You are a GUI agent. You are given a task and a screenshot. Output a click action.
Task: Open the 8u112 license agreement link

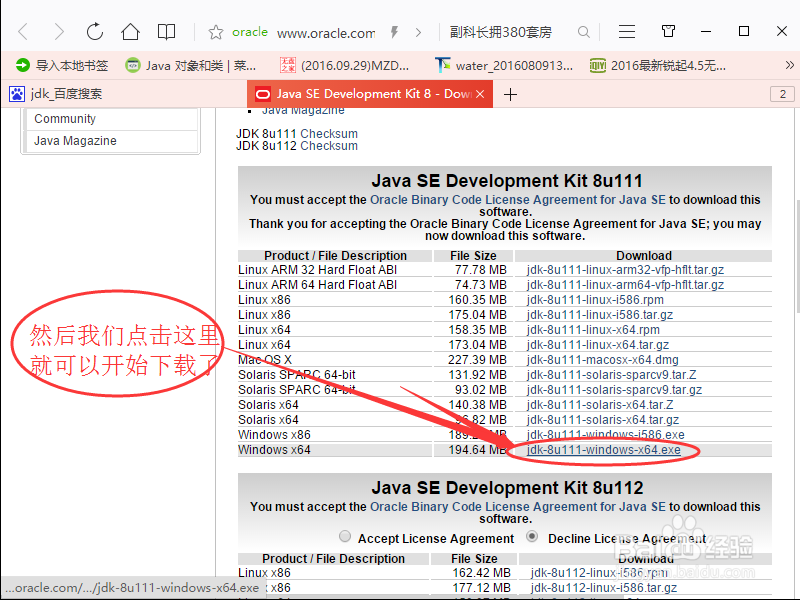click(517, 507)
